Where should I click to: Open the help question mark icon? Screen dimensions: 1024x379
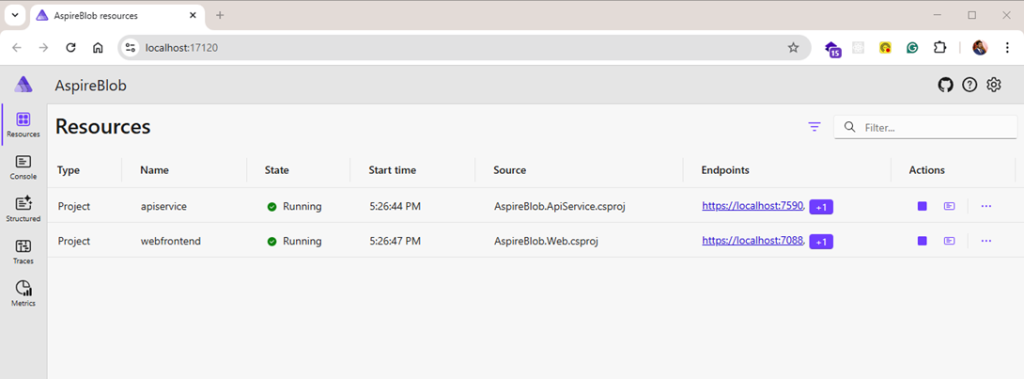(970, 84)
